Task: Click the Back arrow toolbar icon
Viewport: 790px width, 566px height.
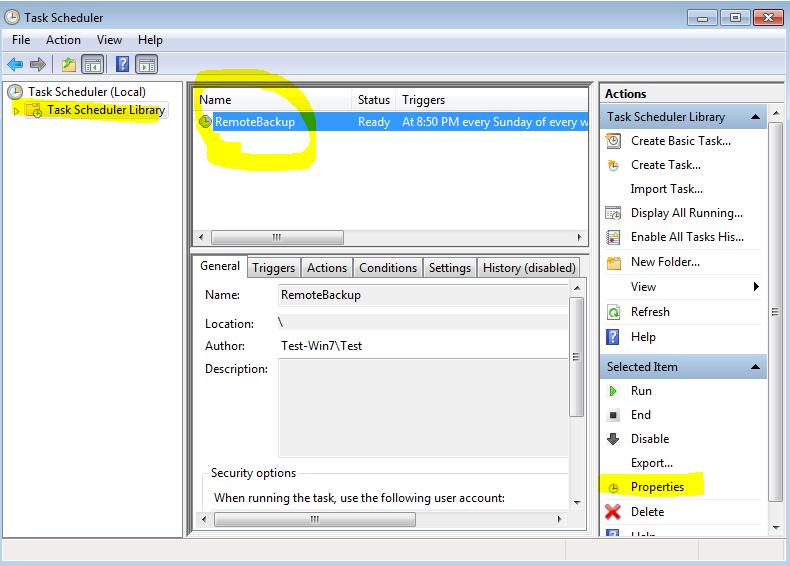Action: click(x=15, y=65)
